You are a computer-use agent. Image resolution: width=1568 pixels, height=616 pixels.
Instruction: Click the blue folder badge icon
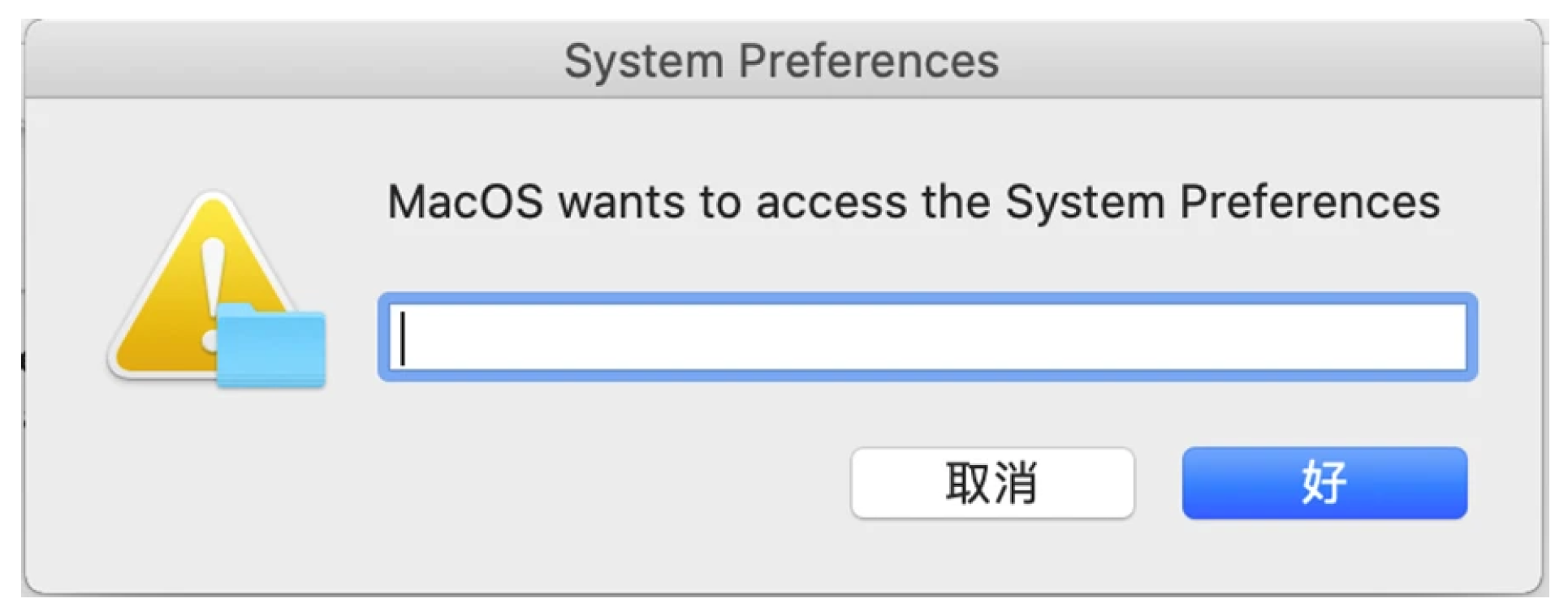click(271, 347)
